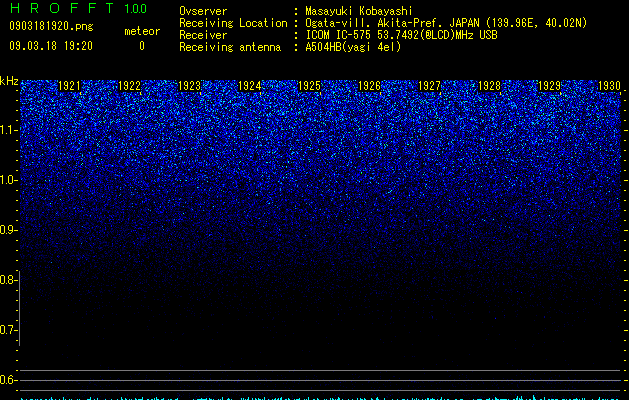Viewport: 629px width, 400px height.
Task: Select the 0903181920.png file name
Action: pos(51,27)
